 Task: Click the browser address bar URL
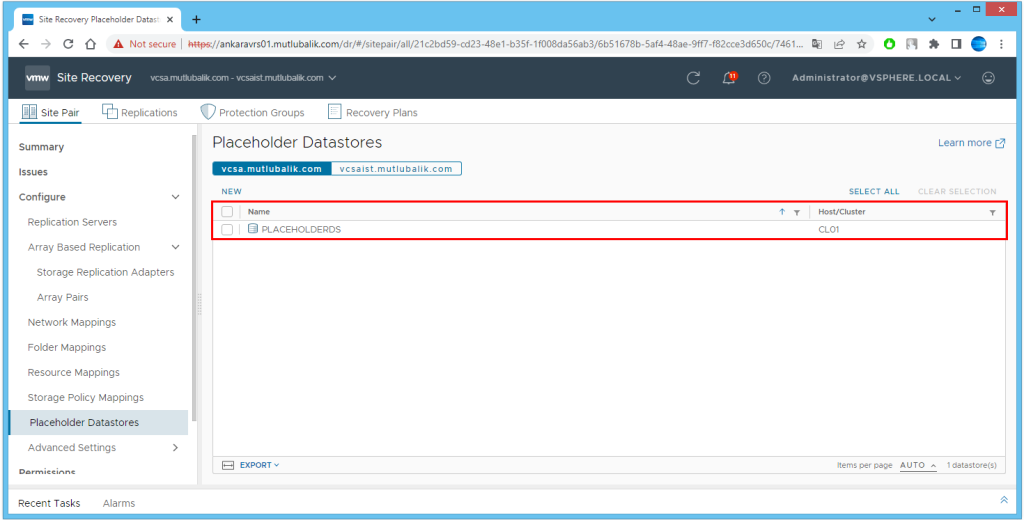(x=496, y=44)
